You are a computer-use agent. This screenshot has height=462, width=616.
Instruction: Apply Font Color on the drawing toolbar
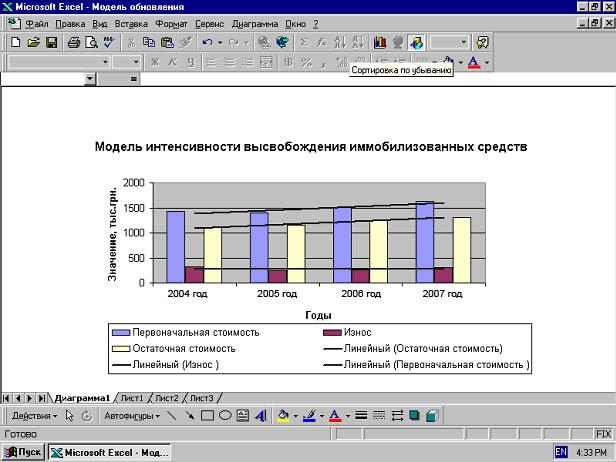coord(335,416)
